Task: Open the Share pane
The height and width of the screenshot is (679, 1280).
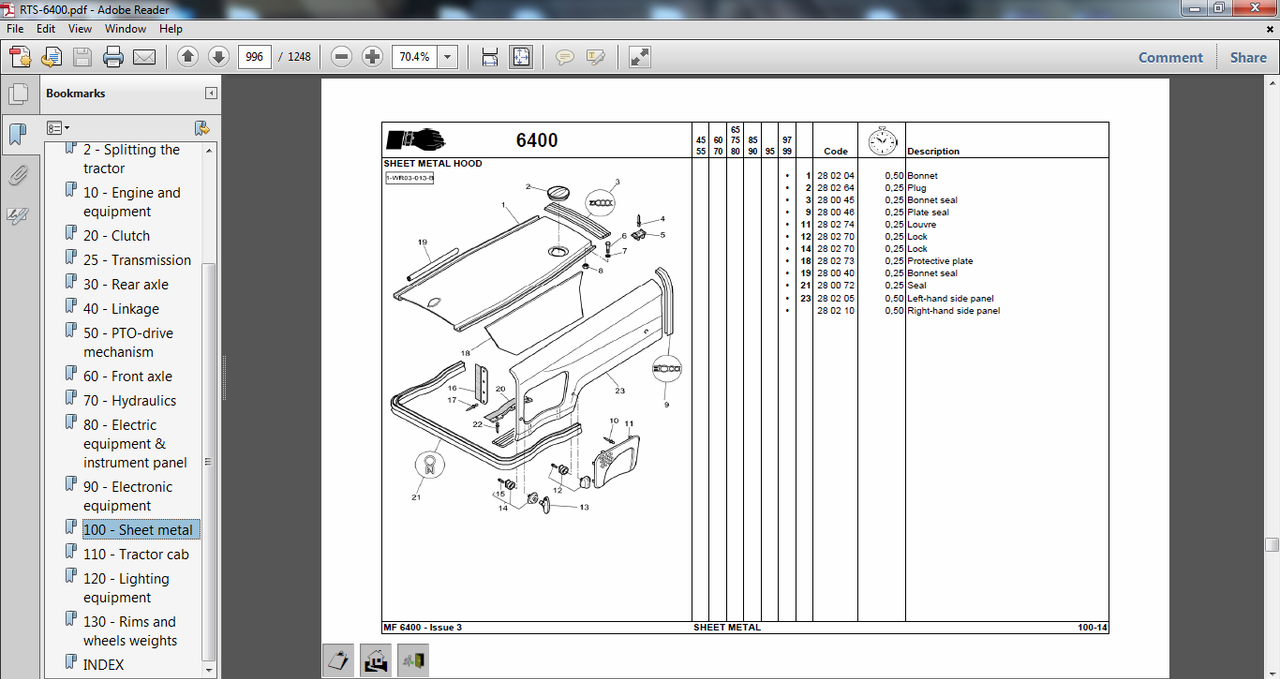Action: [x=1248, y=57]
